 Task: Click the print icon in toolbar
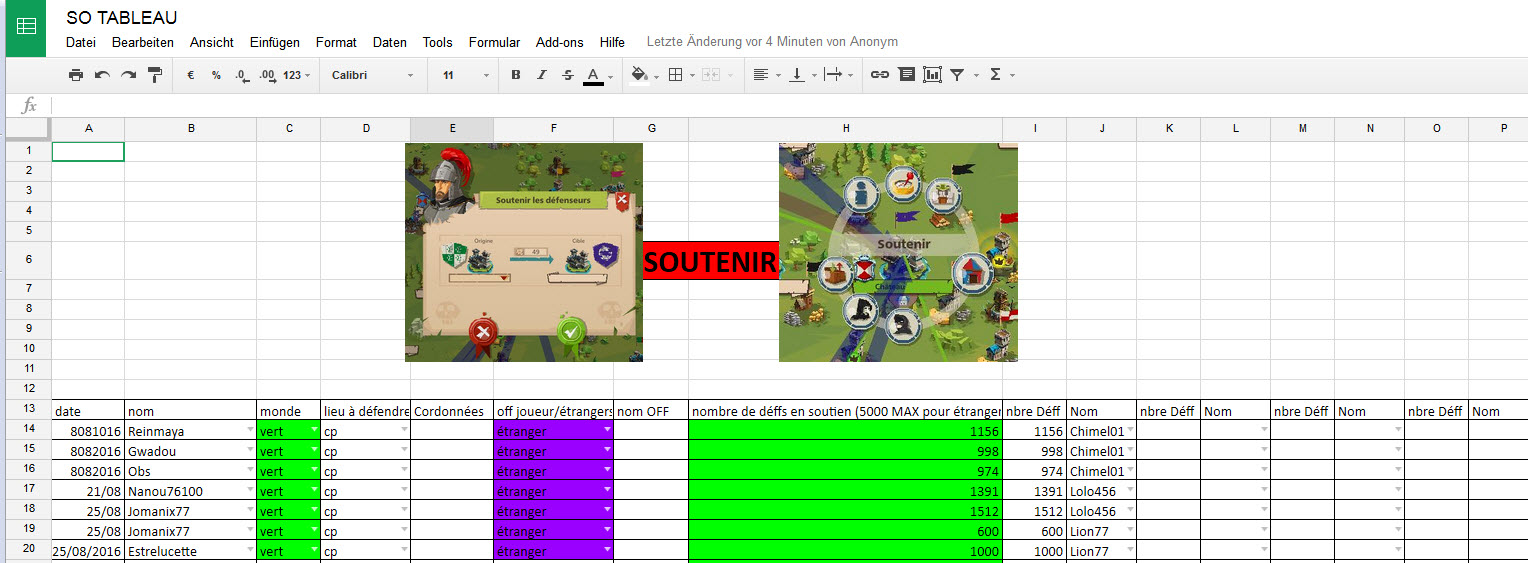(x=76, y=75)
